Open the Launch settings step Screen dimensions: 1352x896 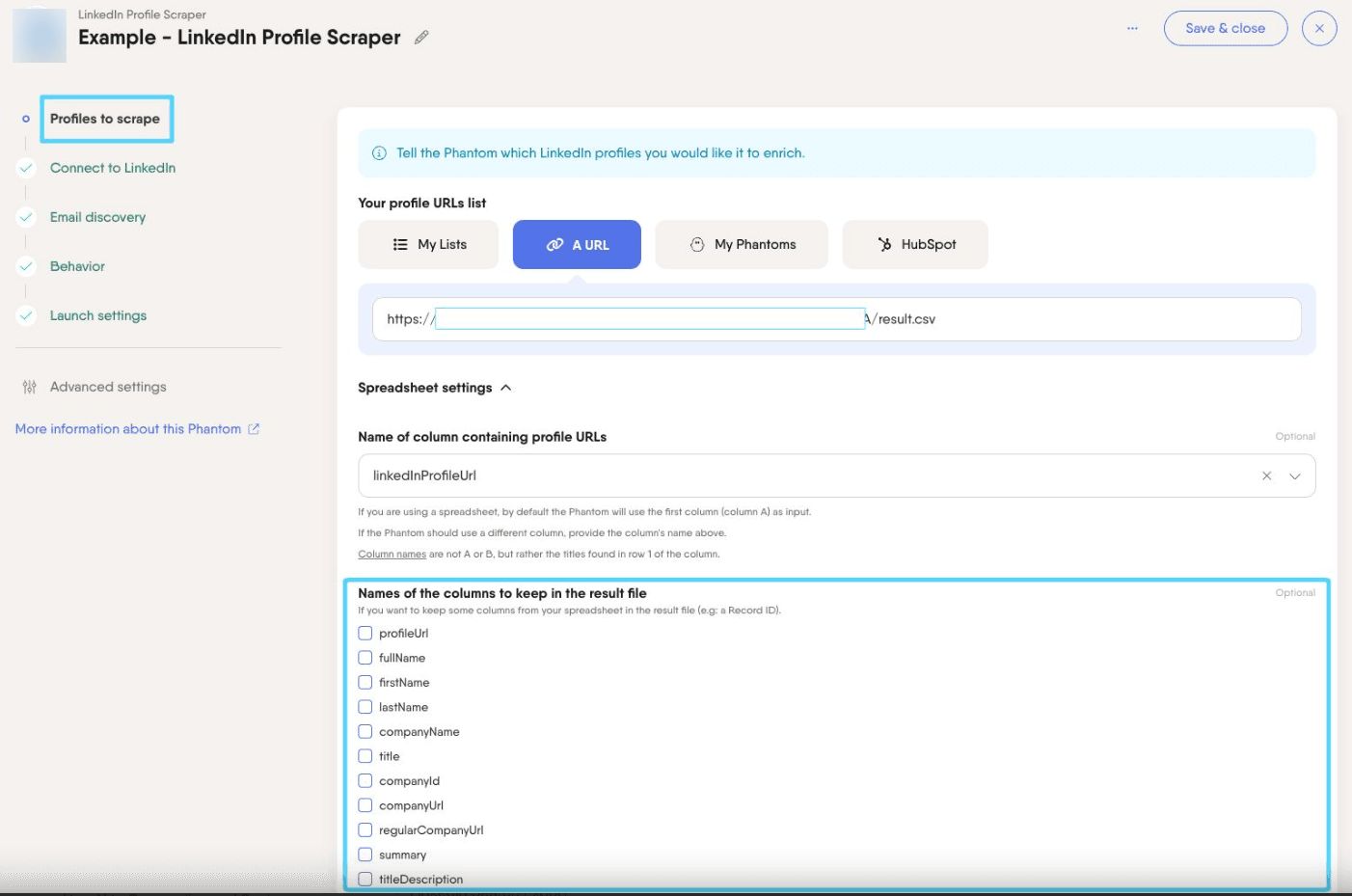[x=98, y=315]
